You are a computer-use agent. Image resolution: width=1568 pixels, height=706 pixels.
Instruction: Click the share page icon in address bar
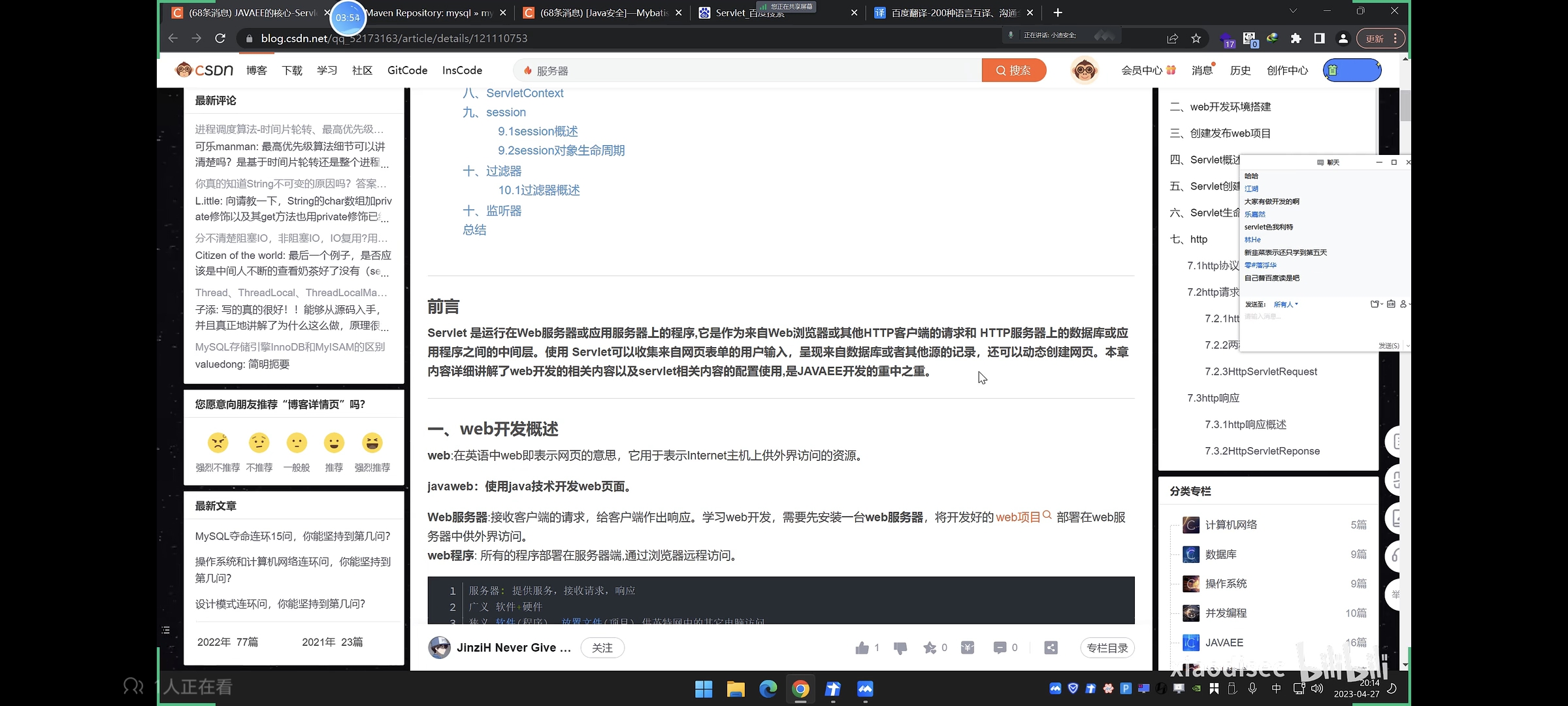pyautogui.click(x=1173, y=39)
